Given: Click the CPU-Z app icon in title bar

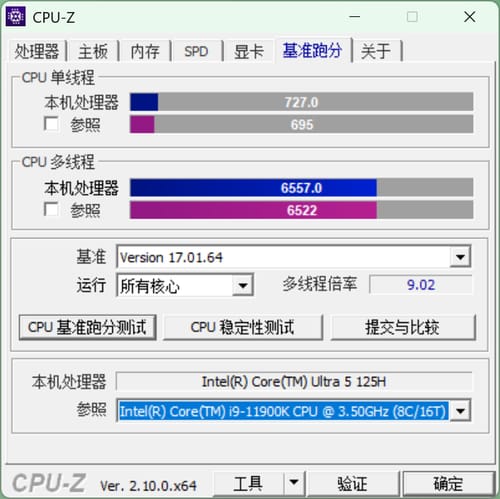Looking at the screenshot, I should [x=16, y=17].
